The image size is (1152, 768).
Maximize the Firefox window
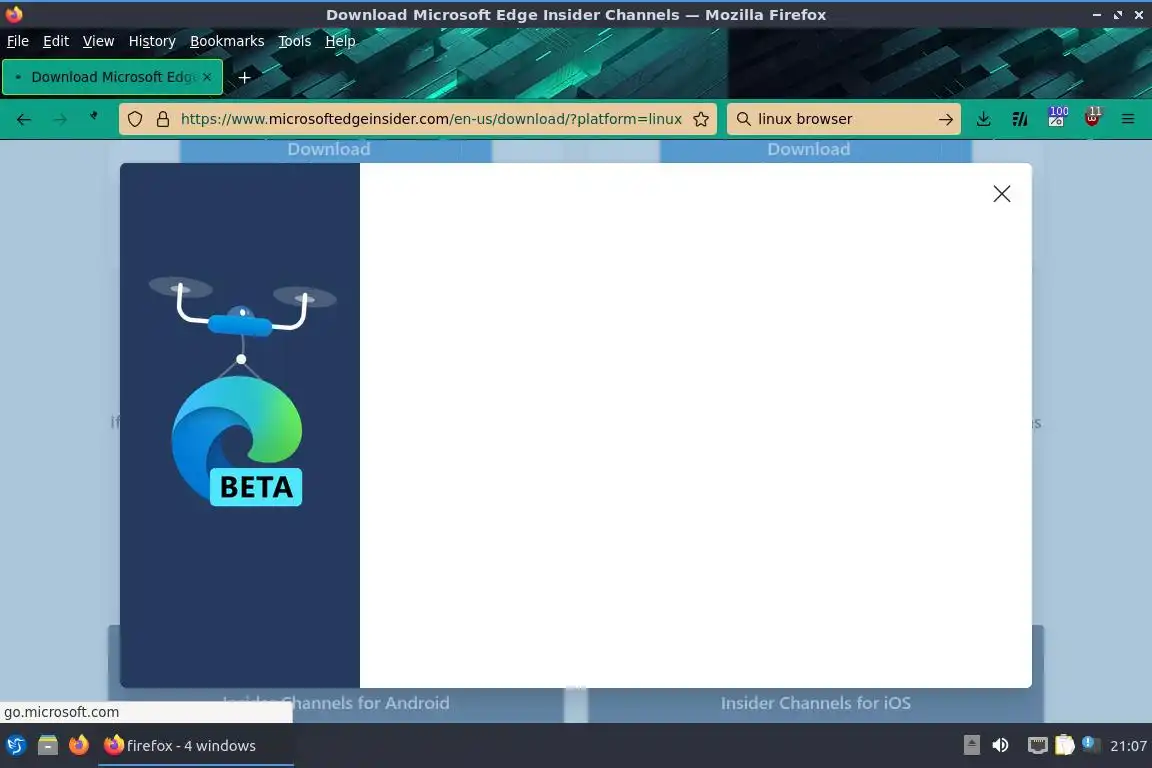tap(1117, 15)
